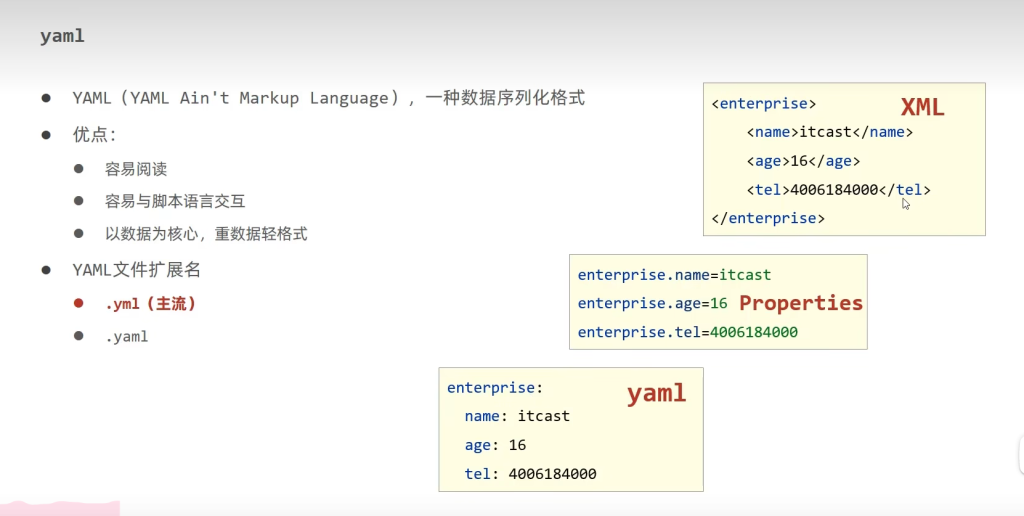This screenshot has height=516, width=1024.
Task: Click the '.yaml' extension bullet text
Action: coord(126,337)
